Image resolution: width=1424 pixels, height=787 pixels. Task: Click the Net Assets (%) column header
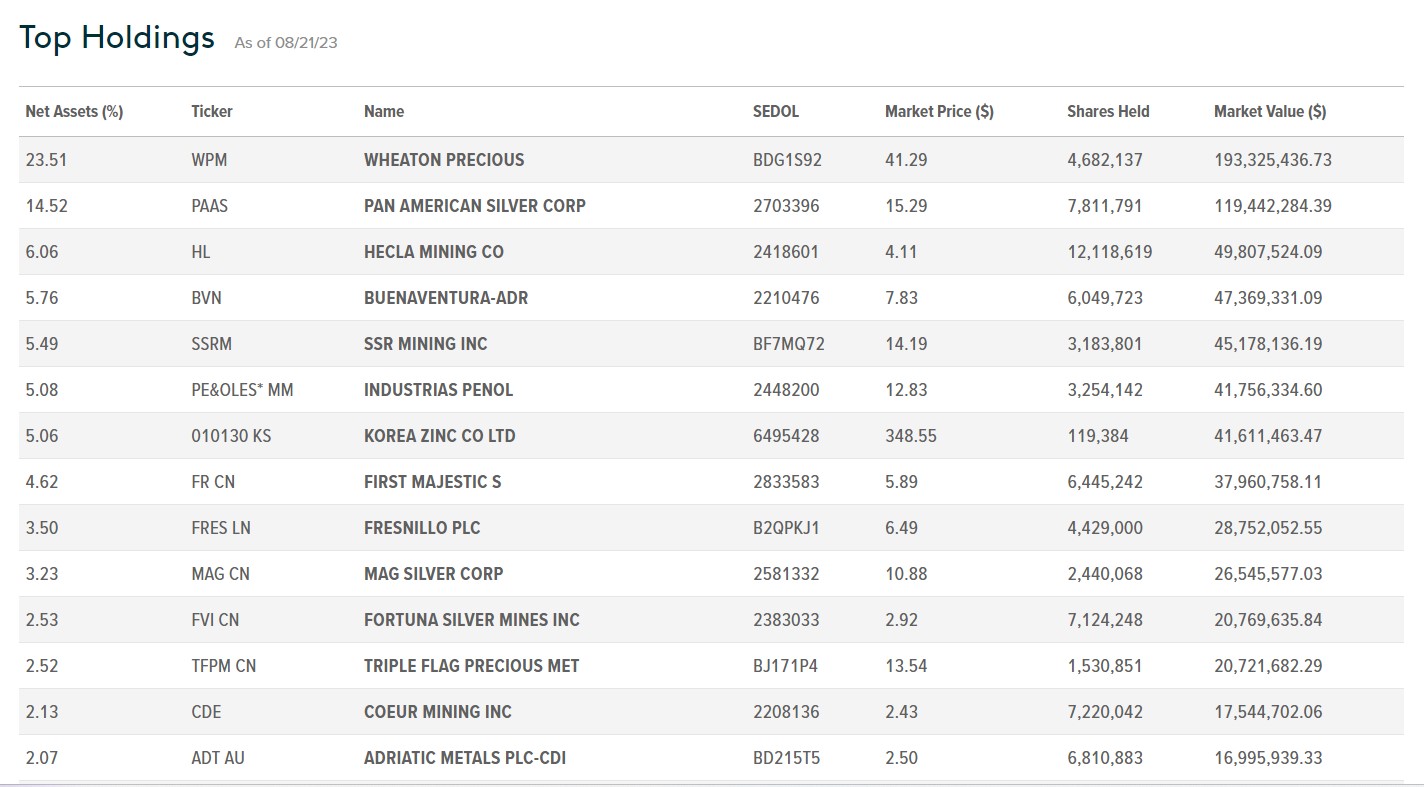[74, 112]
